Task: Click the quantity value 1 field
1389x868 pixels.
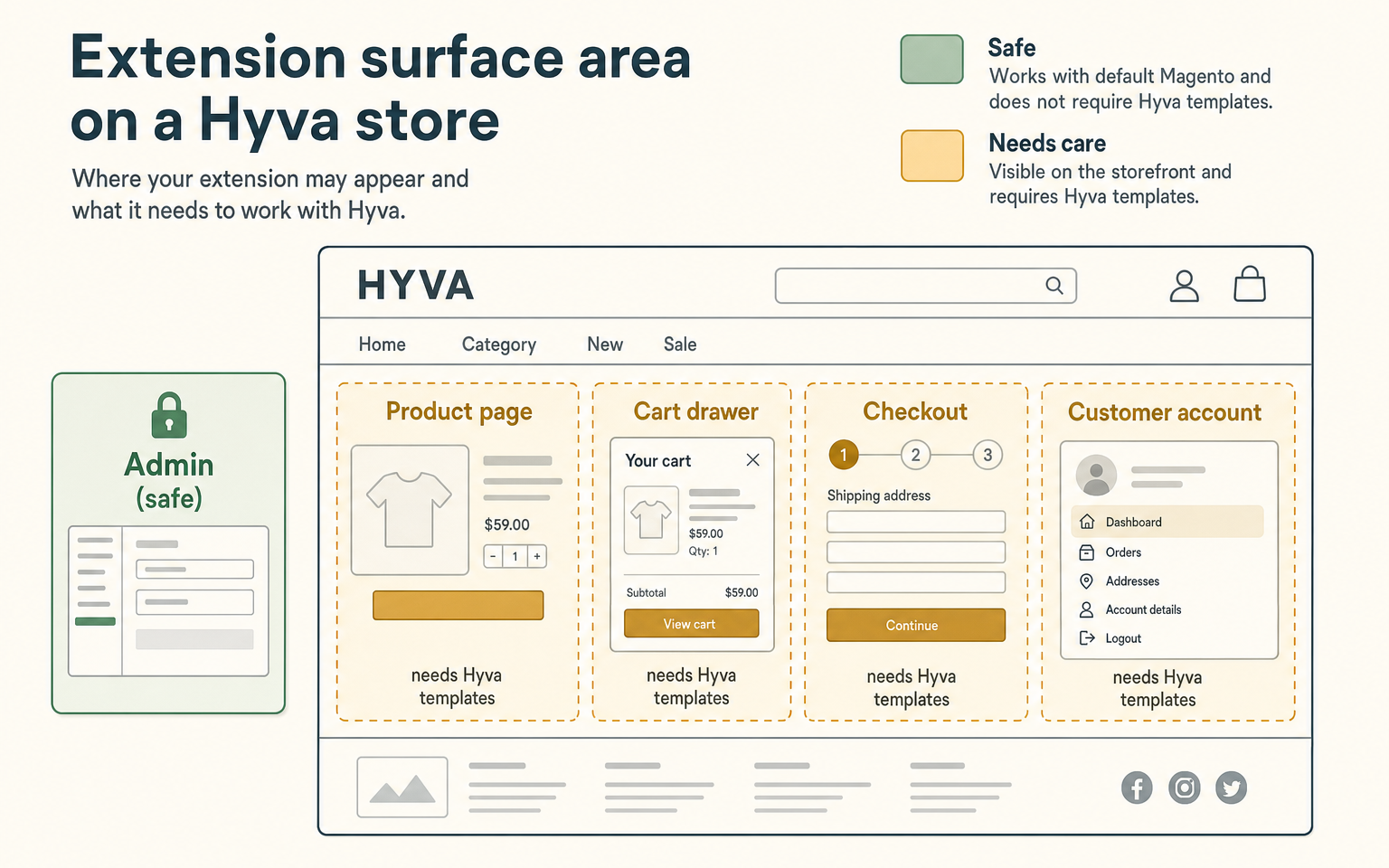Action: point(515,557)
